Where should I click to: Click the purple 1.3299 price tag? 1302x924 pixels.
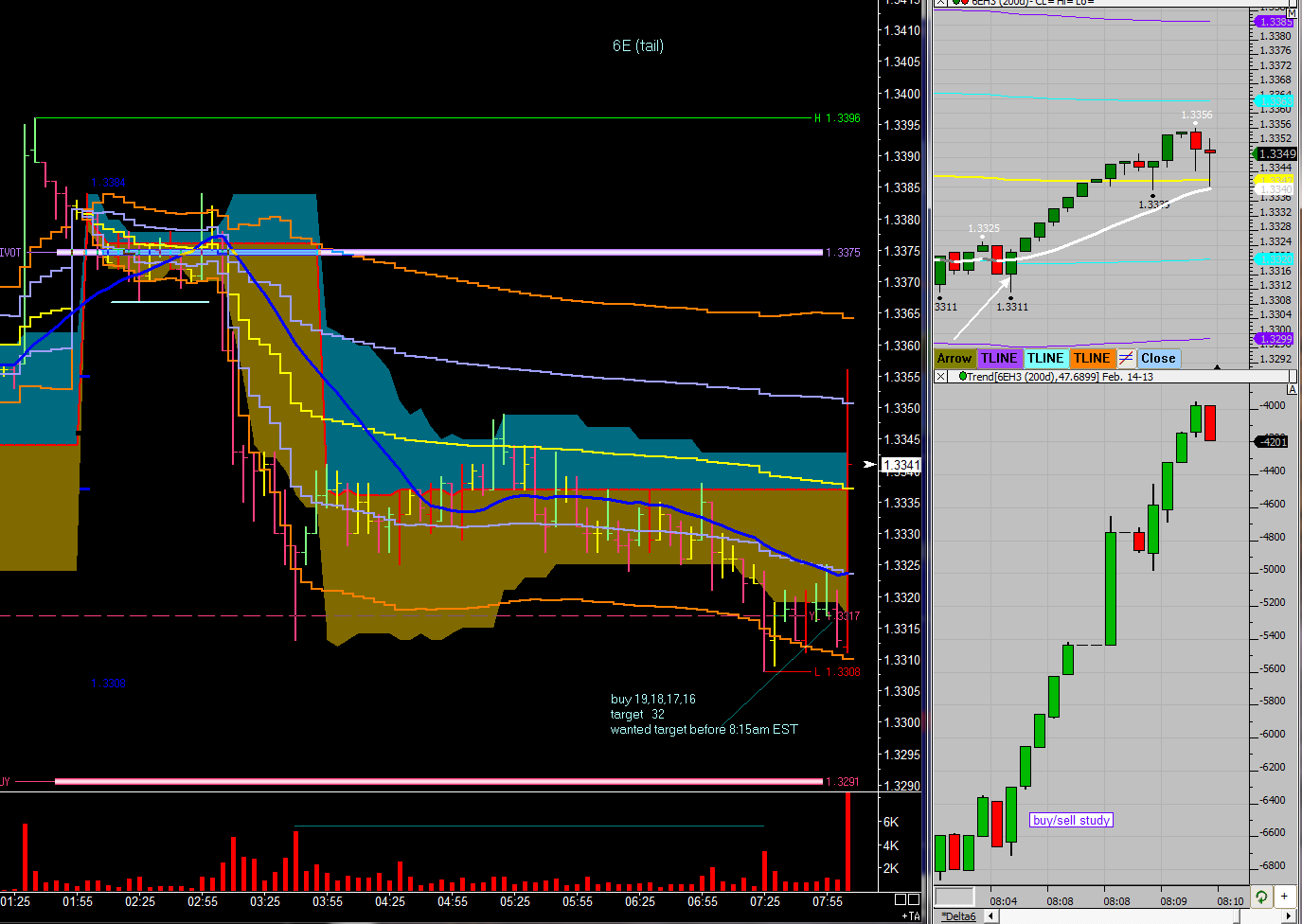coord(1275,339)
